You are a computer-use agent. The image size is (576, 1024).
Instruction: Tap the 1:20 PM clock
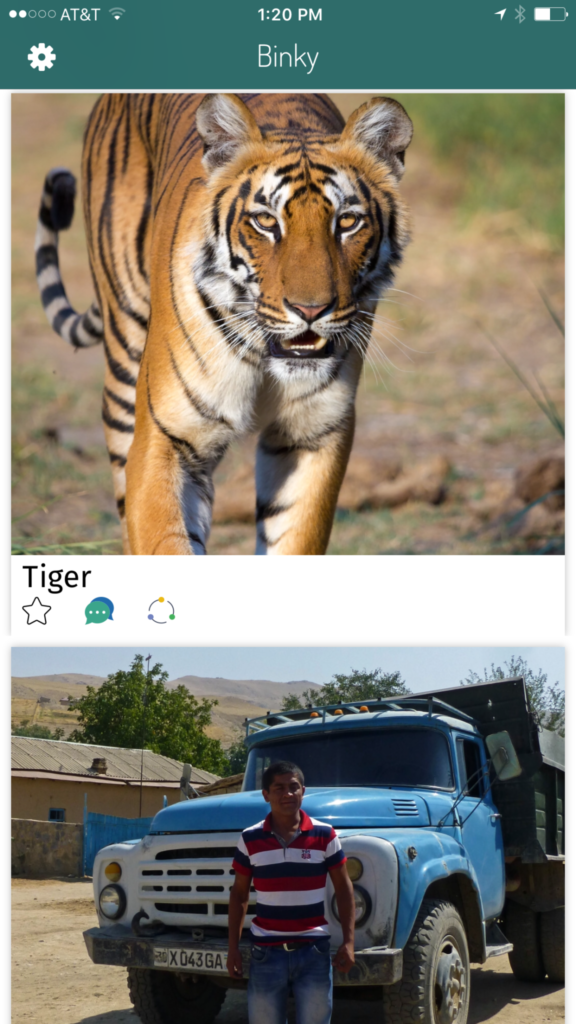pyautogui.click(x=289, y=14)
